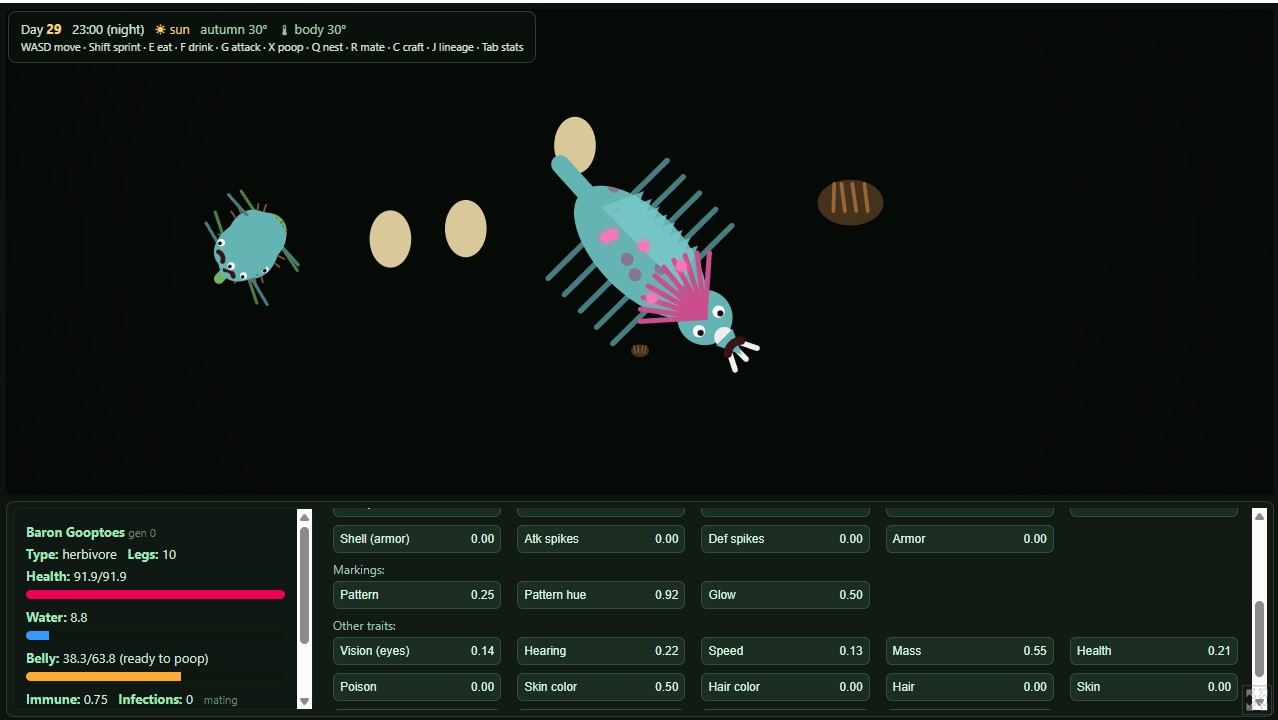Click the Atk spikes trait cell
1278x720 pixels.
click(x=601, y=539)
